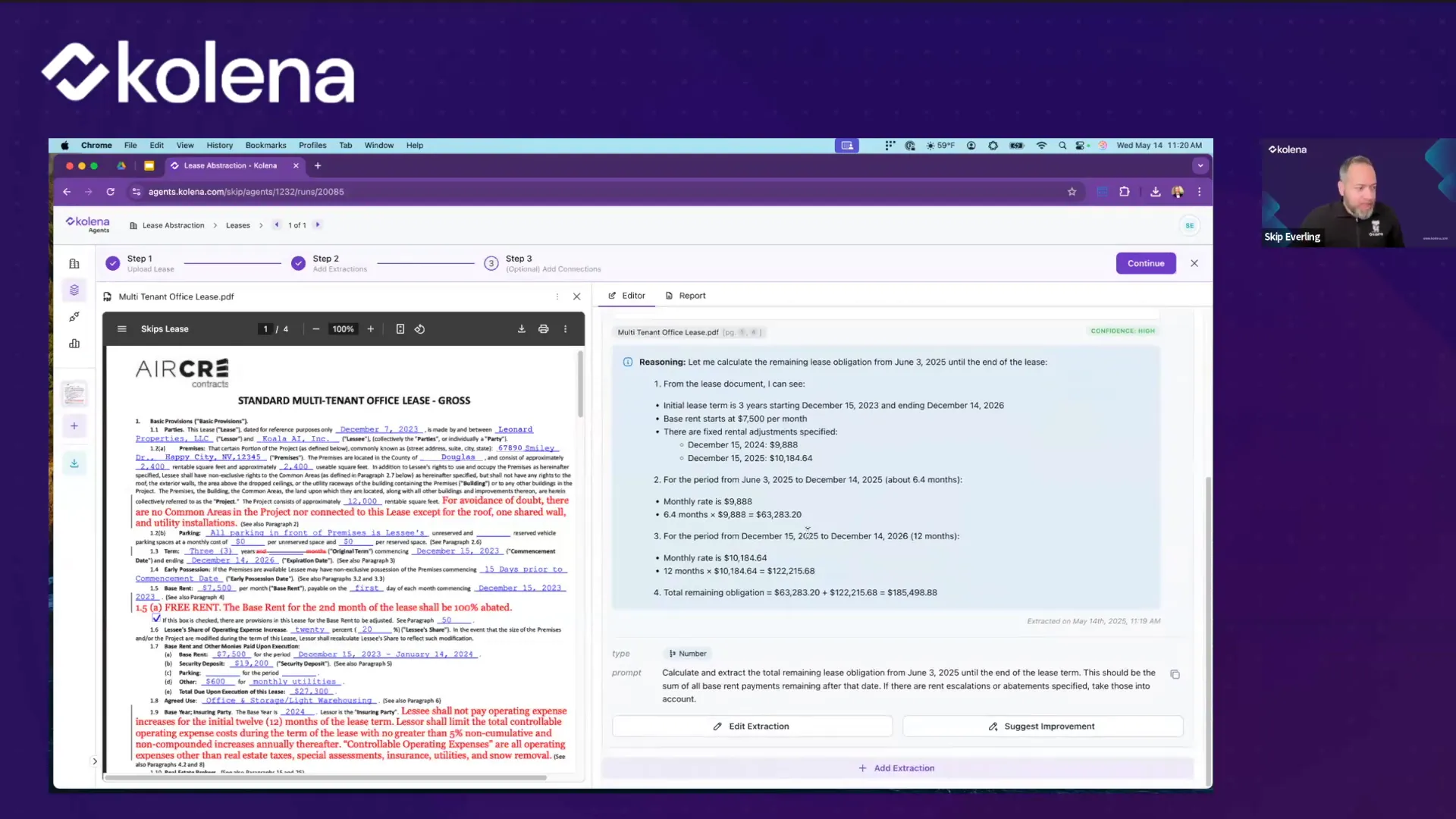Click the PDF page number field
The height and width of the screenshot is (819, 1456).
pyautogui.click(x=265, y=329)
